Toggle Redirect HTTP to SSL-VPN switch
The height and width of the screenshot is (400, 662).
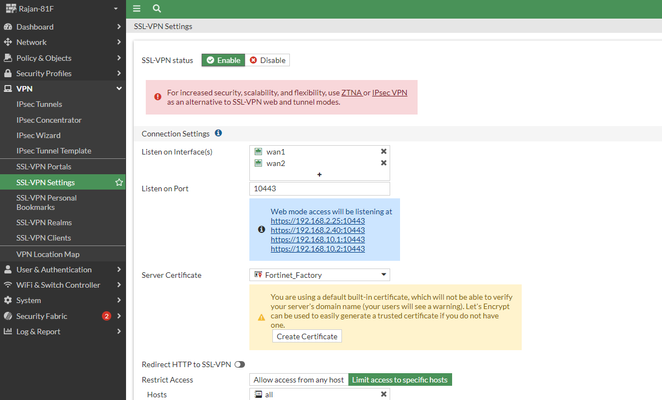point(240,364)
